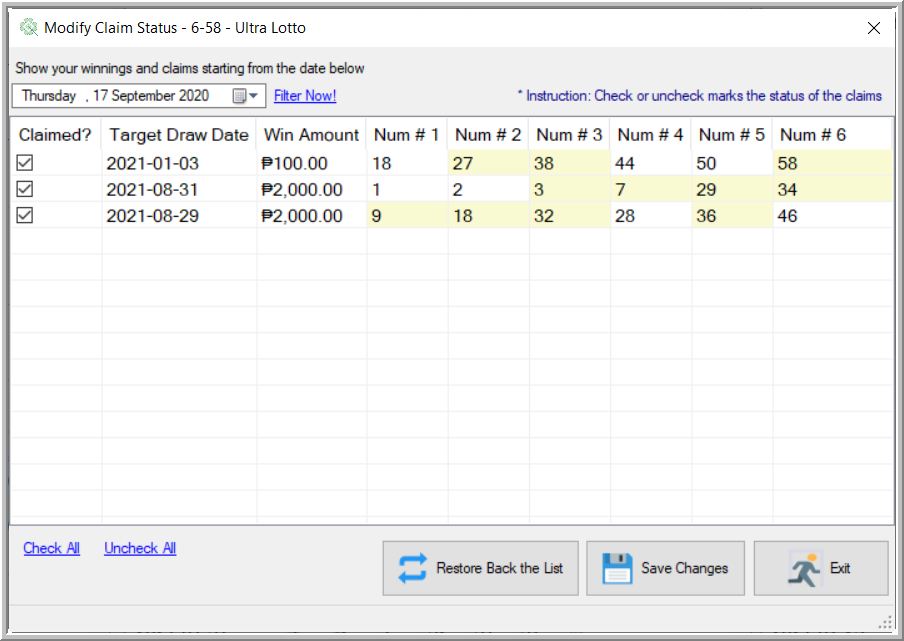Click the app icon in the title bar
The width and height of the screenshot is (904, 641).
[28, 28]
